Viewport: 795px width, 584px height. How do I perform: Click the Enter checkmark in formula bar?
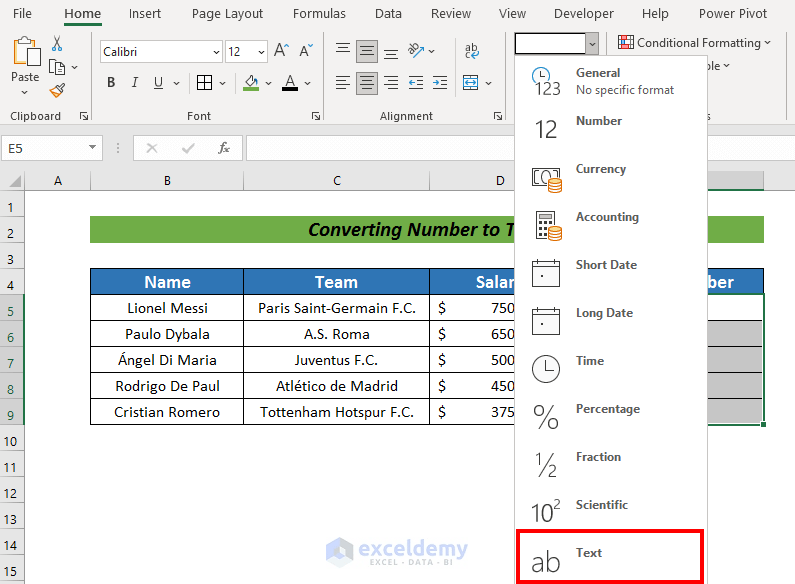(x=188, y=148)
